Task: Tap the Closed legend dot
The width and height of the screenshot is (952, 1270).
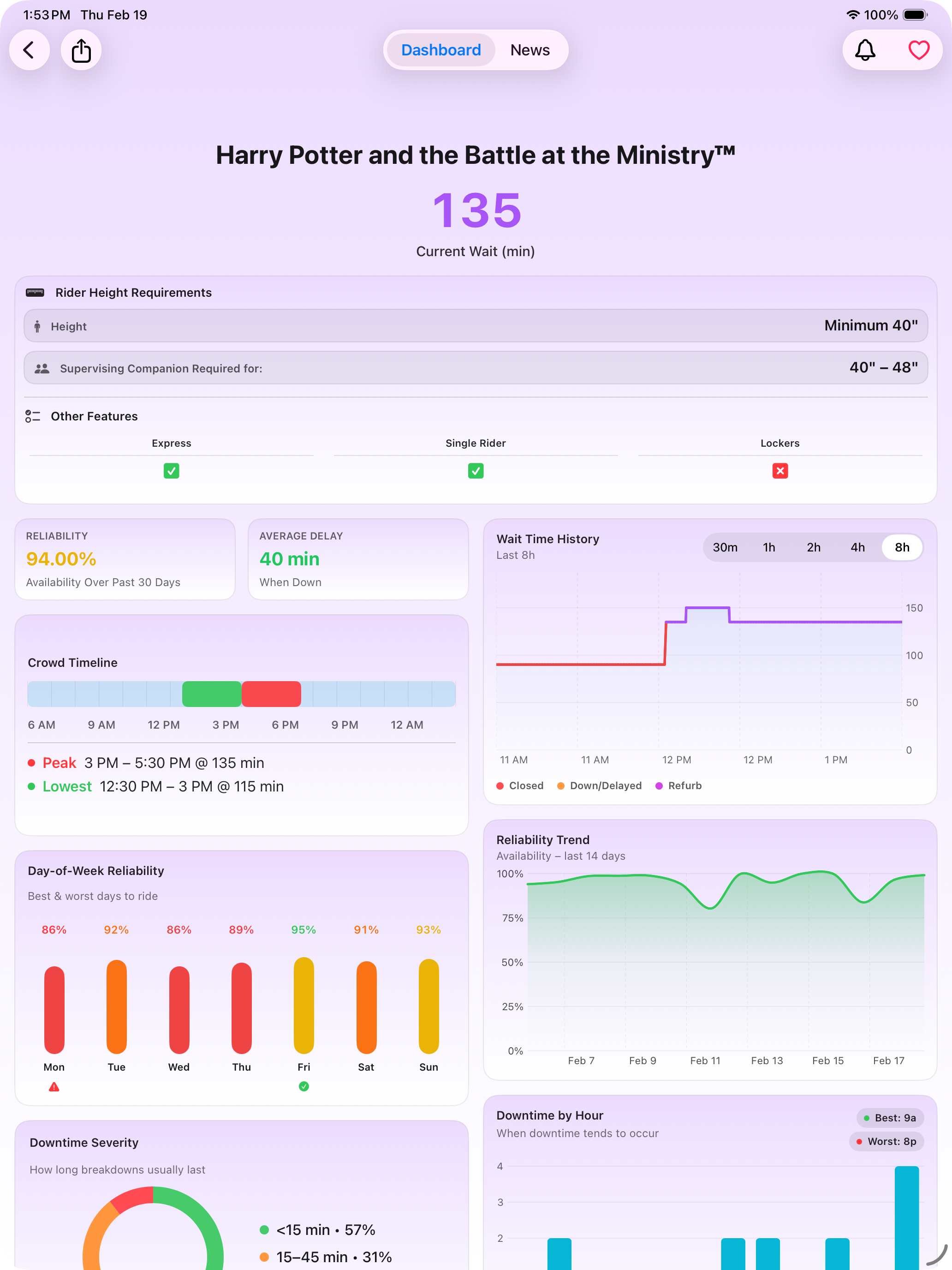Action: [x=500, y=785]
